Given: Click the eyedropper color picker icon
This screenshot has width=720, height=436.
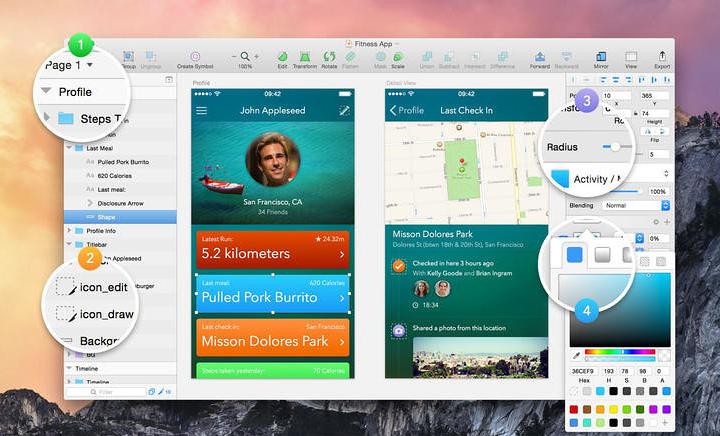Looking at the screenshot, I should [576, 355].
